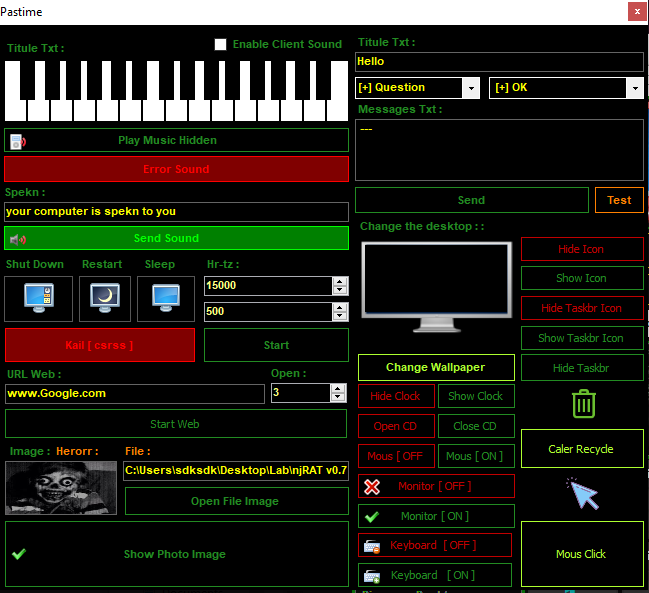
Task: Click the green recycle bin icon
Action: coord(583,404)
